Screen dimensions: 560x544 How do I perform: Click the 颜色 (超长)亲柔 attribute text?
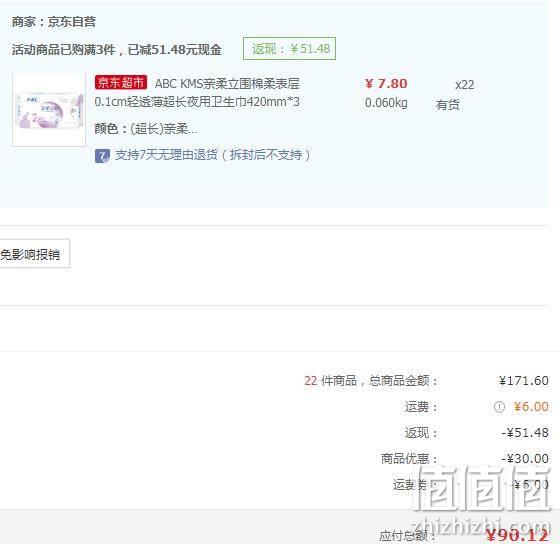coord(146,129)
